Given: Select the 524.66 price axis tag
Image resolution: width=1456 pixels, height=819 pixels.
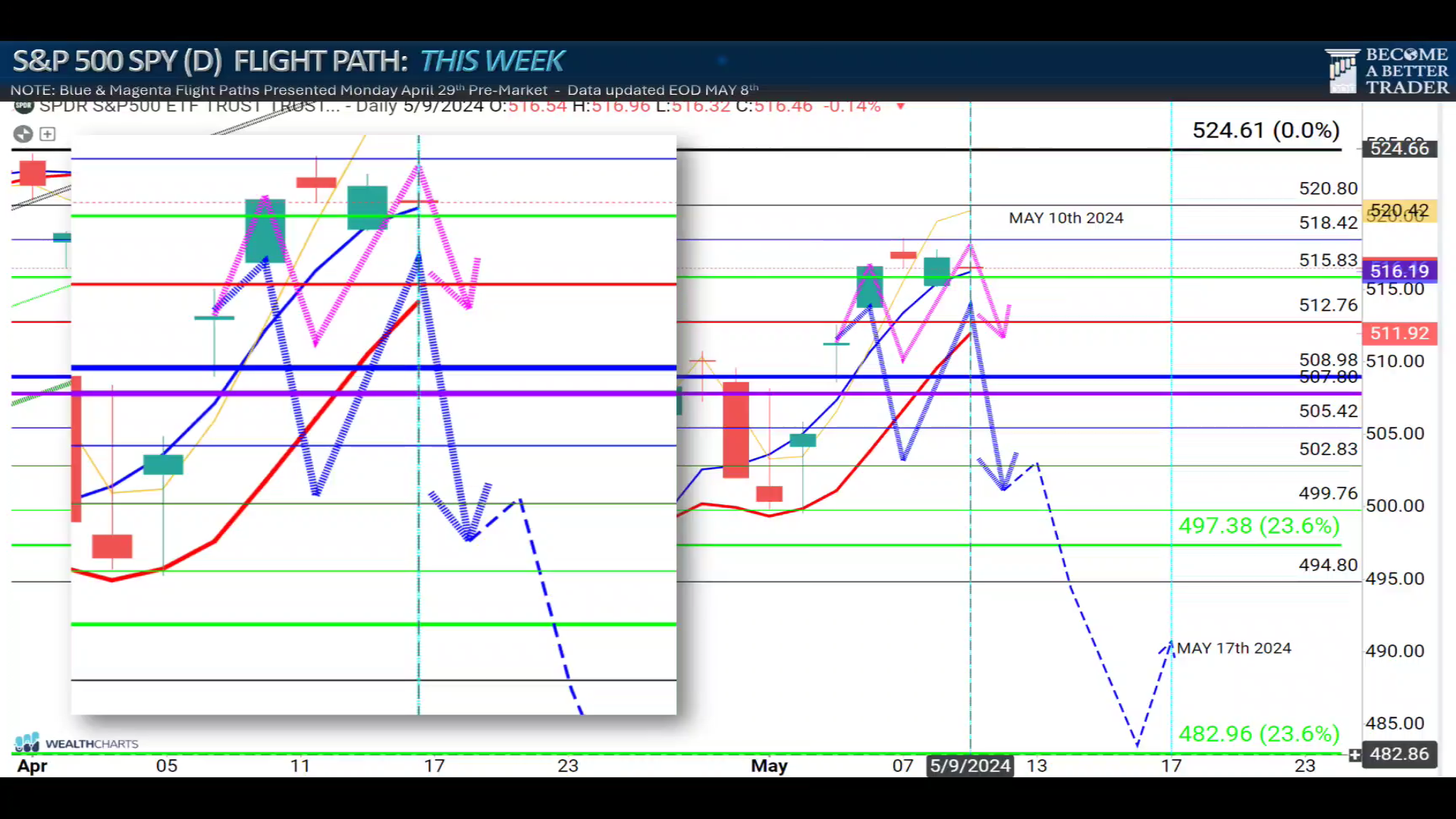Looking at the screenshot, I should pos(1399,149).
